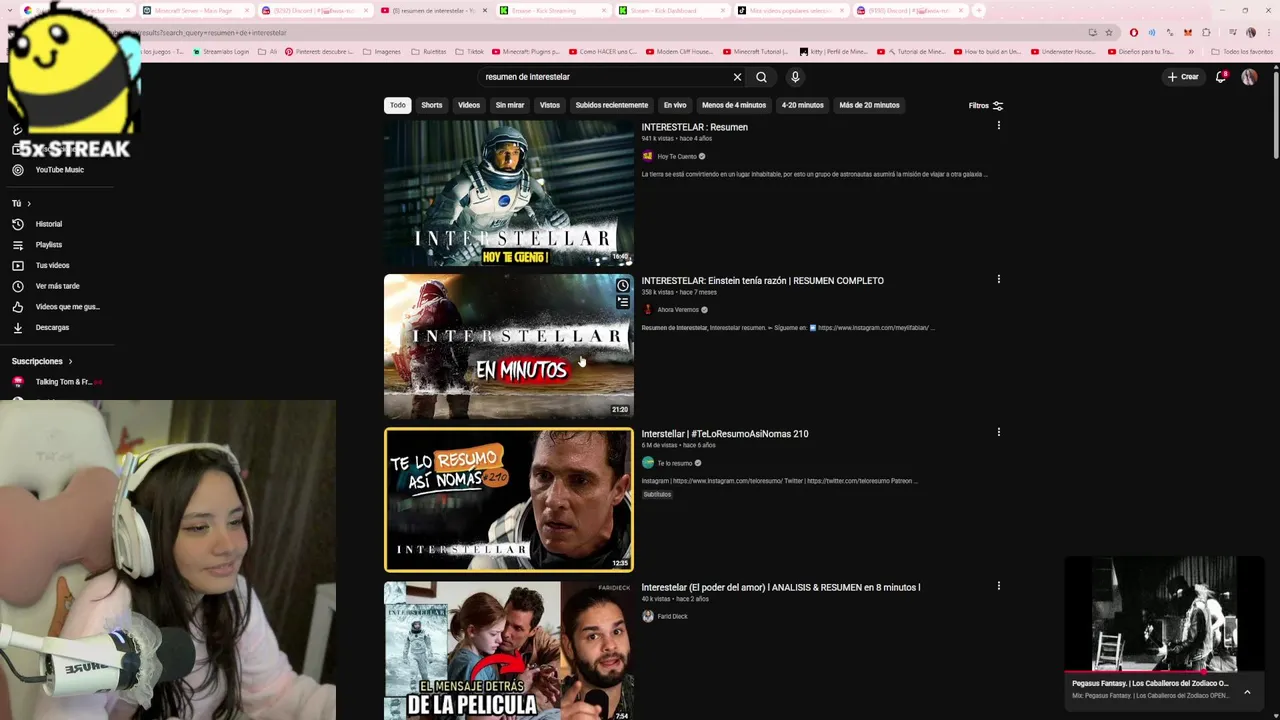Select the Subidos recientemente chip
Image resolution: width=1280 pixels, height=720 pixels.
(612, 105)
